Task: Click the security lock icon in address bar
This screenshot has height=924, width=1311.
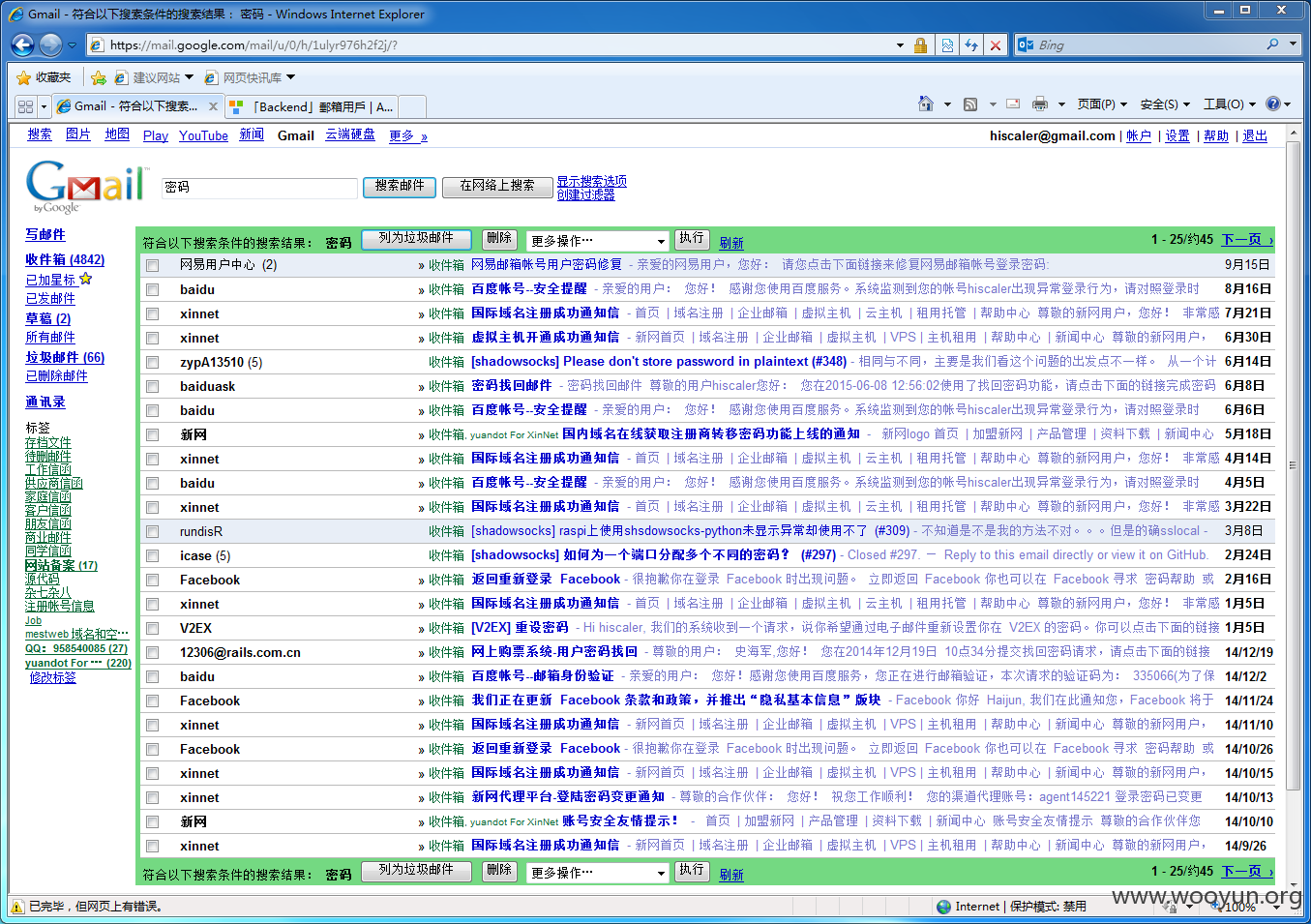Action: pyautogui.click(x=920, y=45)
